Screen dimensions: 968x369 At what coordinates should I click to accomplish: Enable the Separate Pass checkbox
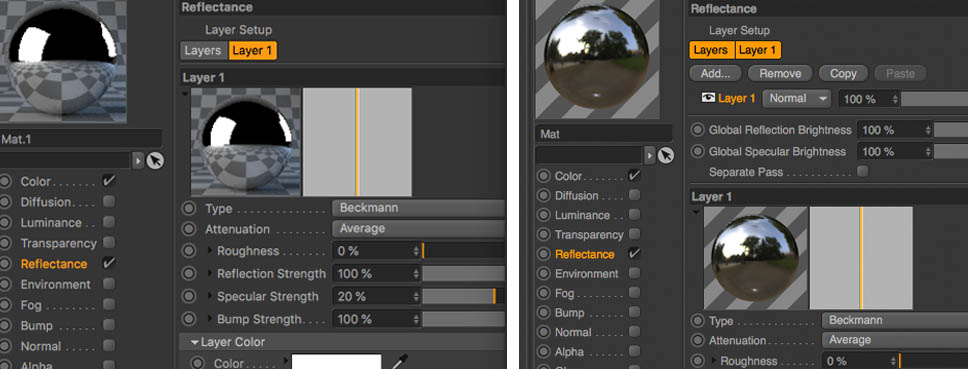point(862,172)
